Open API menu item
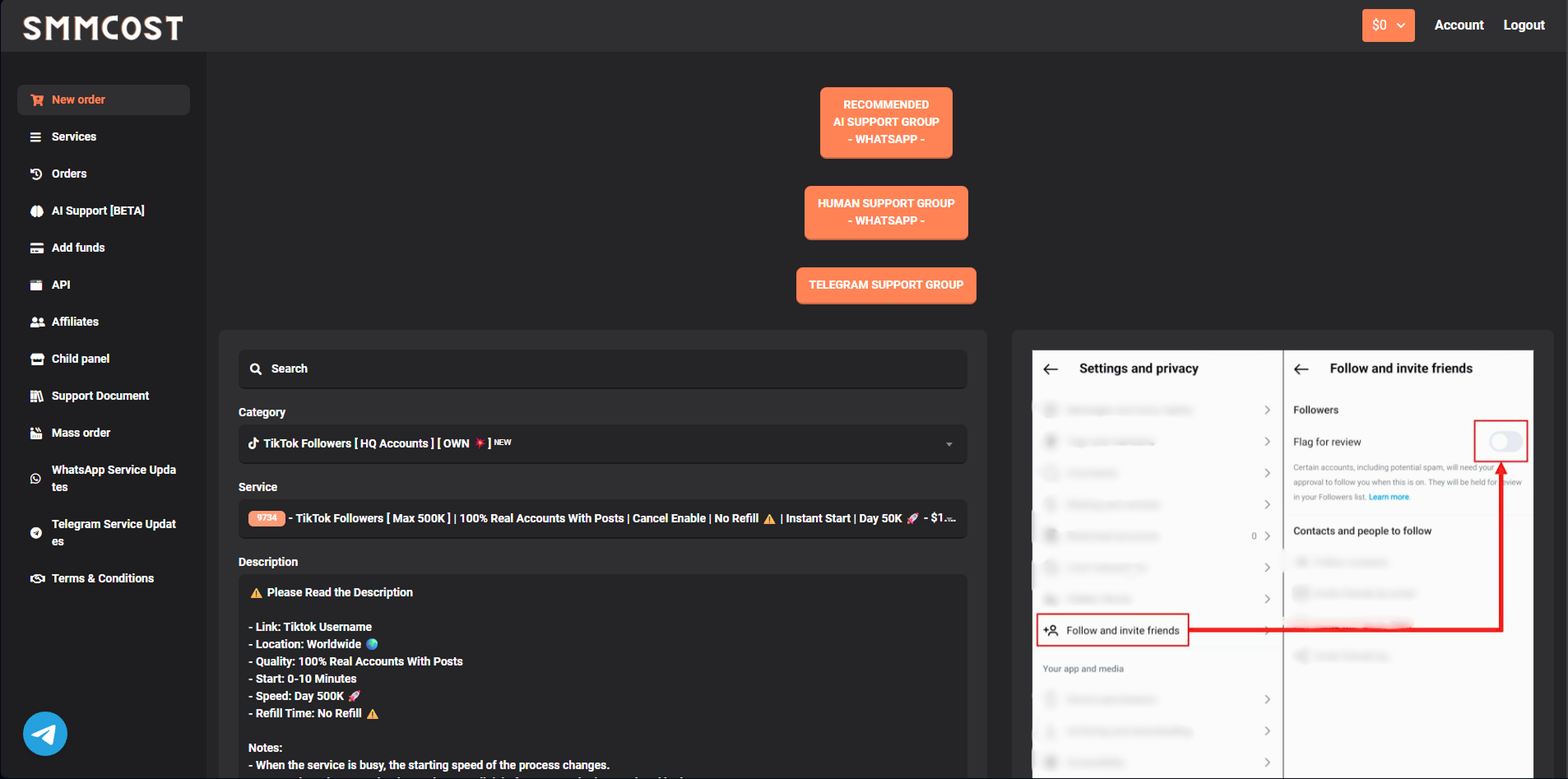1568x779 pixels. [x=104, y=285]
